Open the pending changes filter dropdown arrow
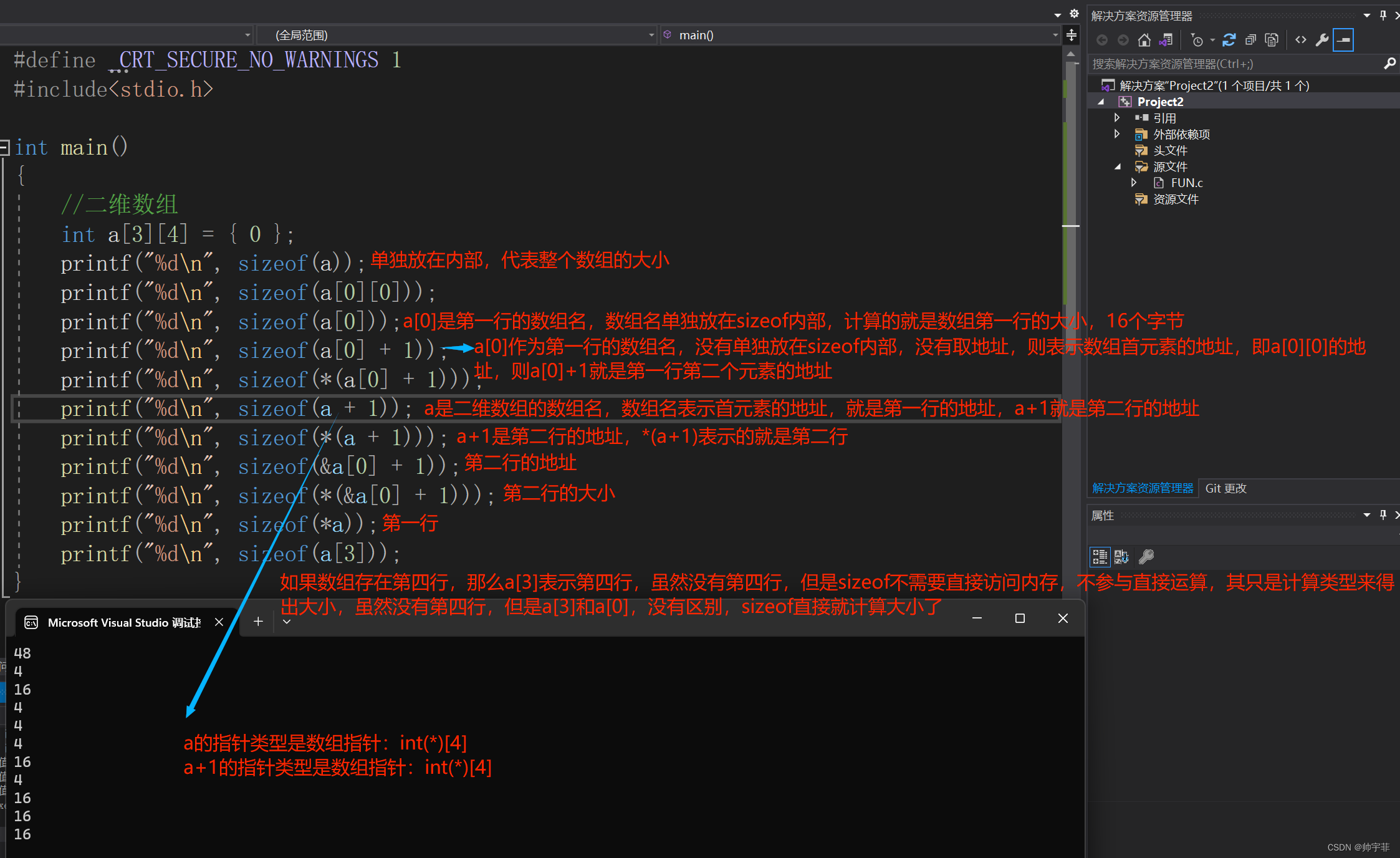1400x858 pixels. tap(1212, 40)
